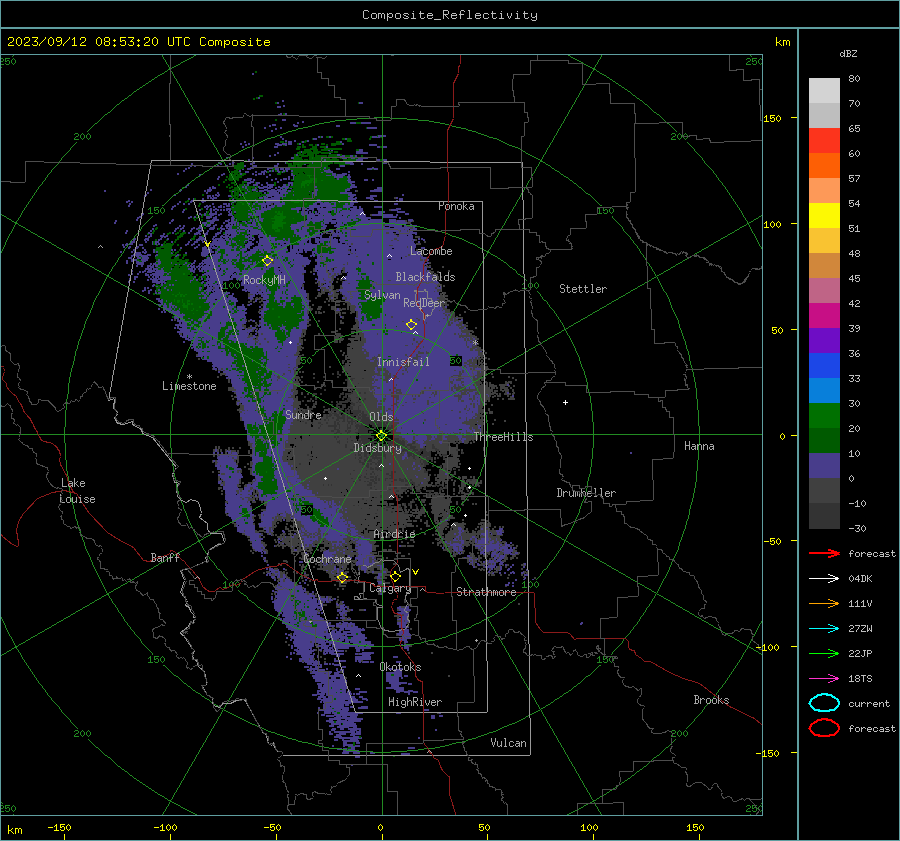Select the Innisfail label
The width and height of the screenshot is (900, 841).
[403, 362]
